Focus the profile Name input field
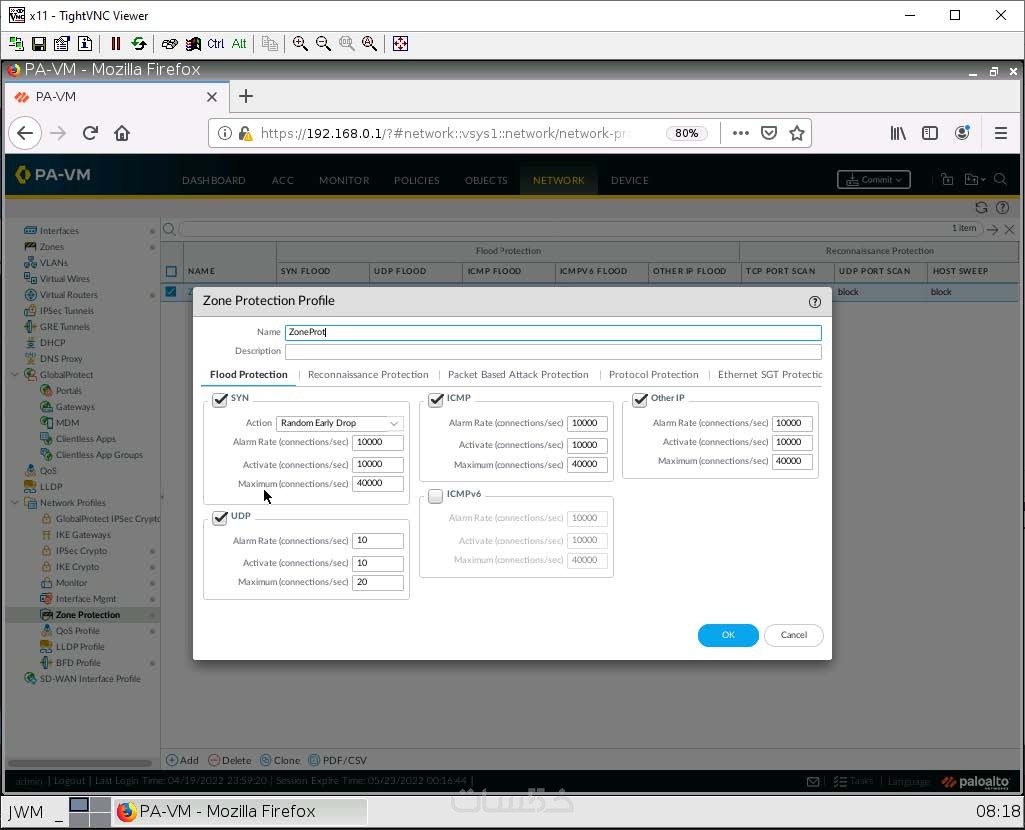 (x=553, y=333)
